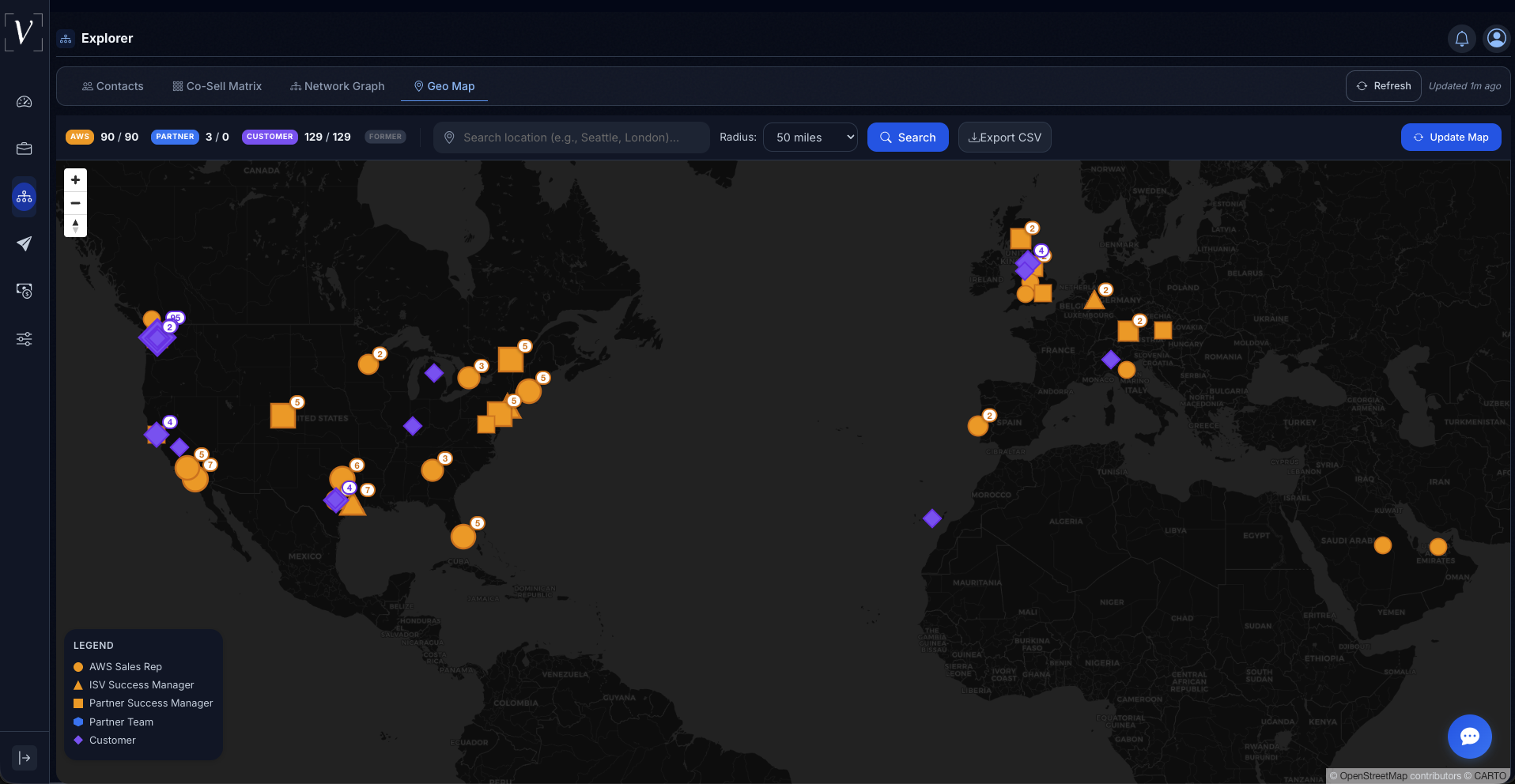Image resolution: width=1515 pixels, height=784 pixels.
Task: Click the 'Updated 1m ago' status text
Action: point(1464,86)
